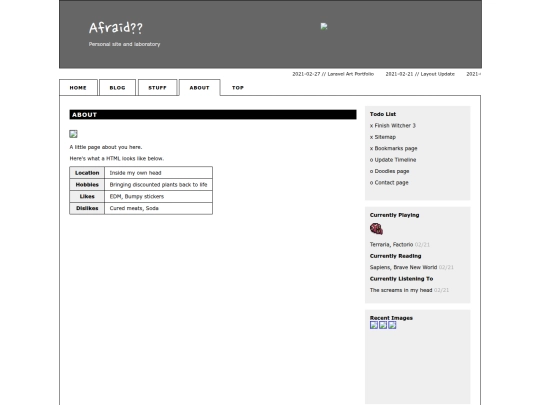
Task: Click 'Bookmarks page' todo item
Action: [x=393, y=148]
